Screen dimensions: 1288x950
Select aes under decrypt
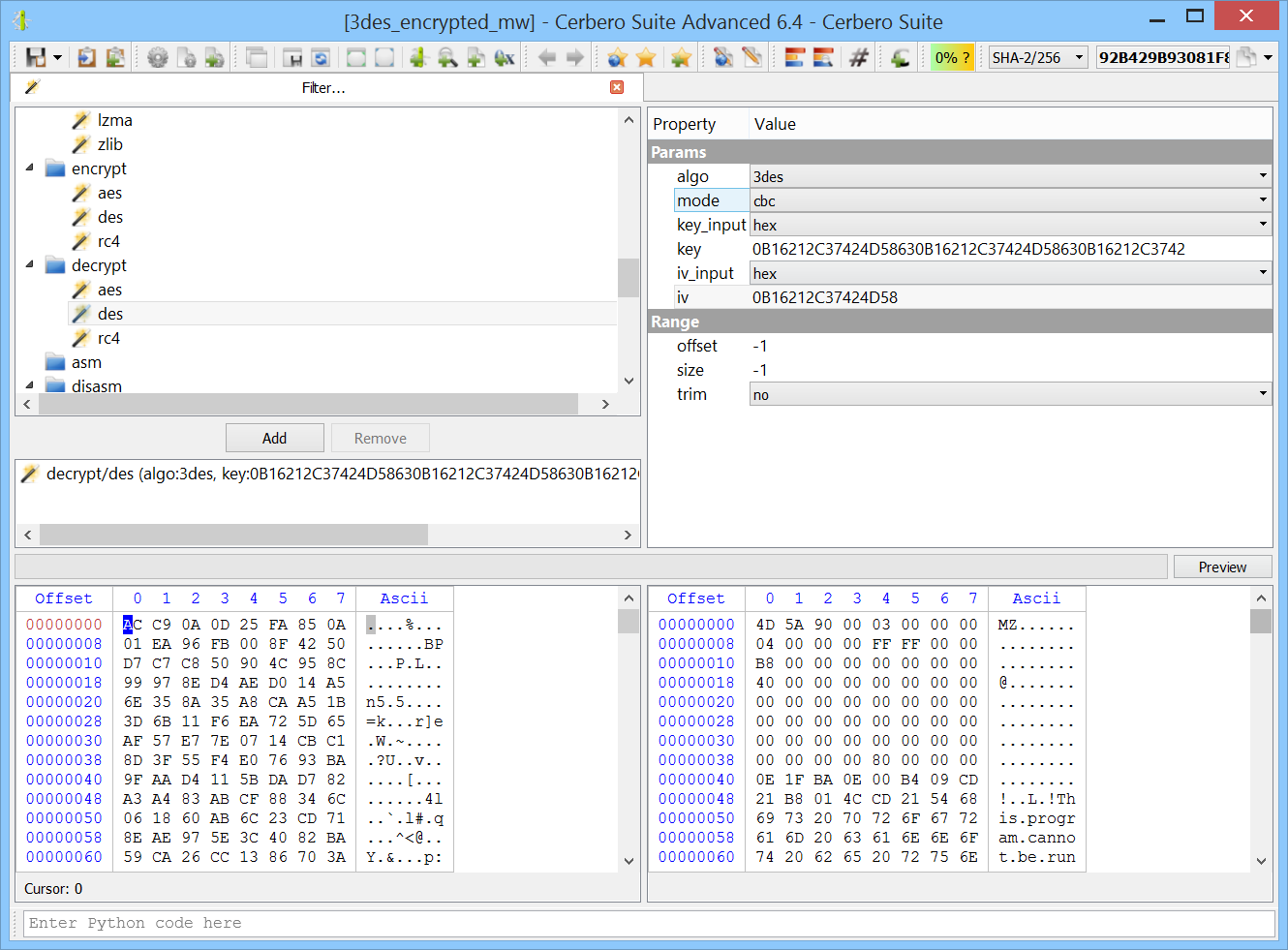point(109,290)
